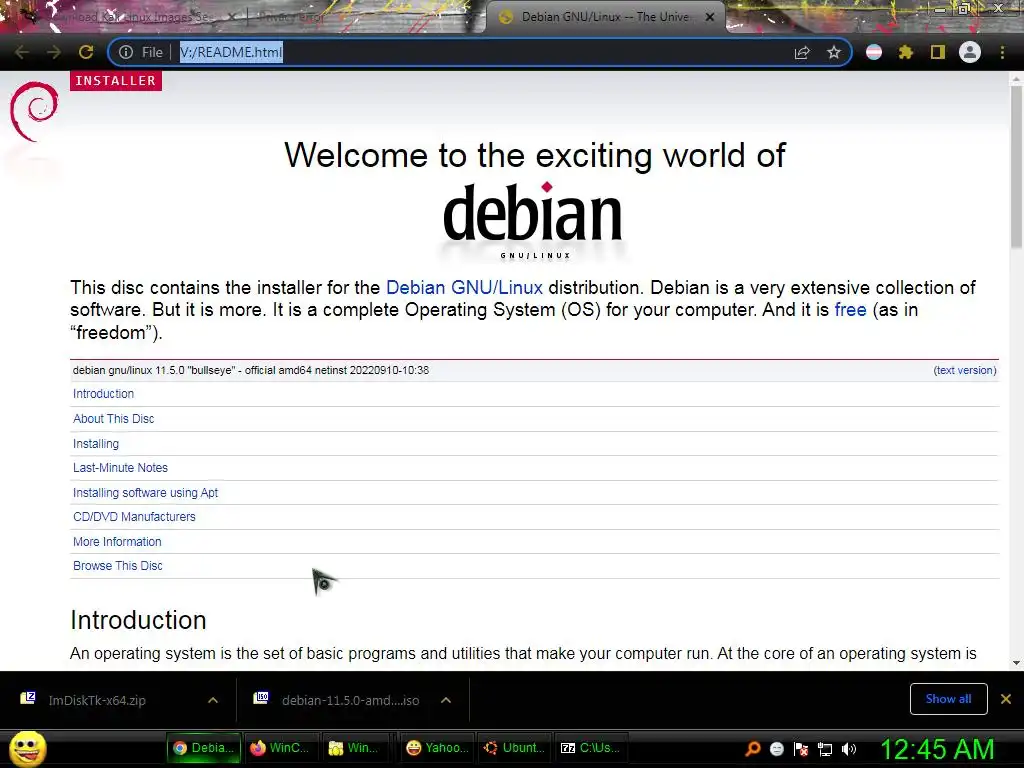The height and width of the screenshot is (768, 1024).
Task: Click the Debian swirl logo
Action: 34,111
